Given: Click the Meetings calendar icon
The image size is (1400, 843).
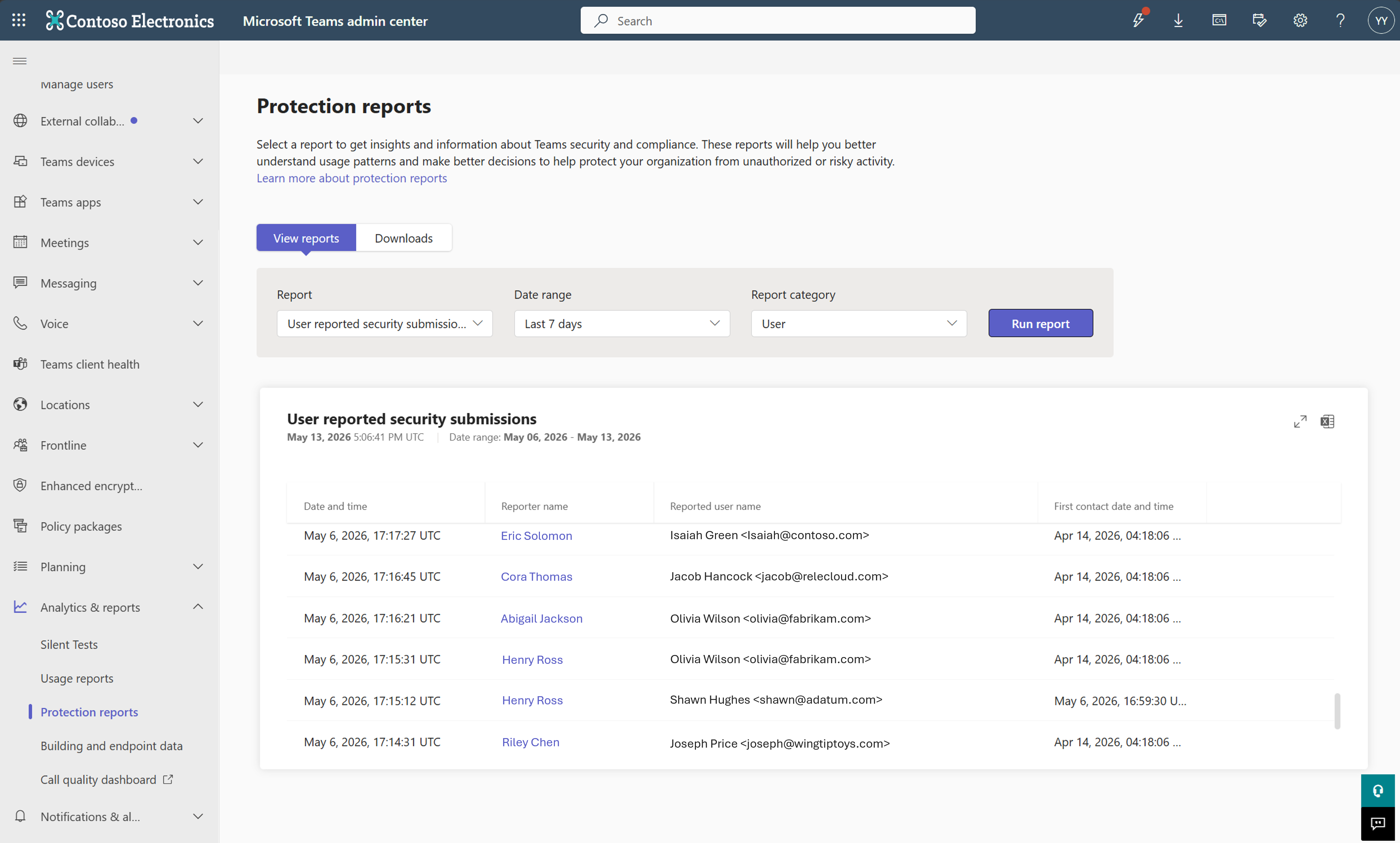Looking at the screenshot, I should coord(20,242).
